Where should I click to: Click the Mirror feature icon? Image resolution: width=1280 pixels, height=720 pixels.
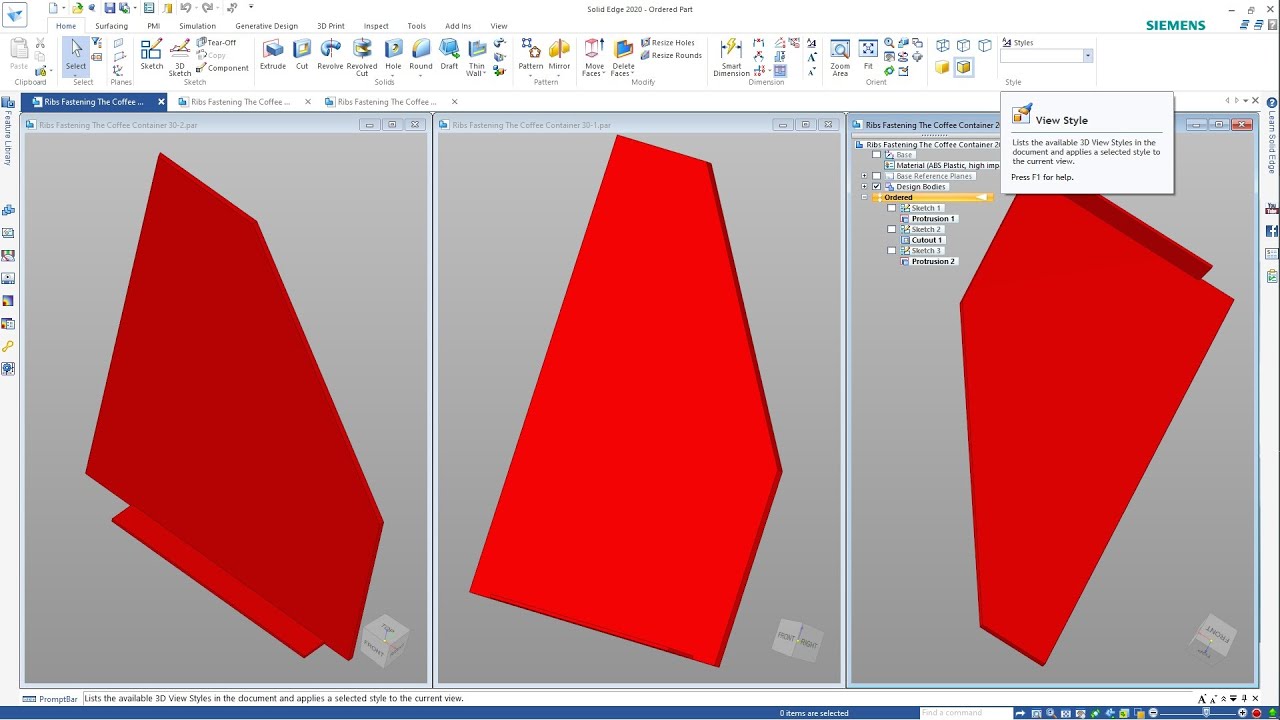559,54
